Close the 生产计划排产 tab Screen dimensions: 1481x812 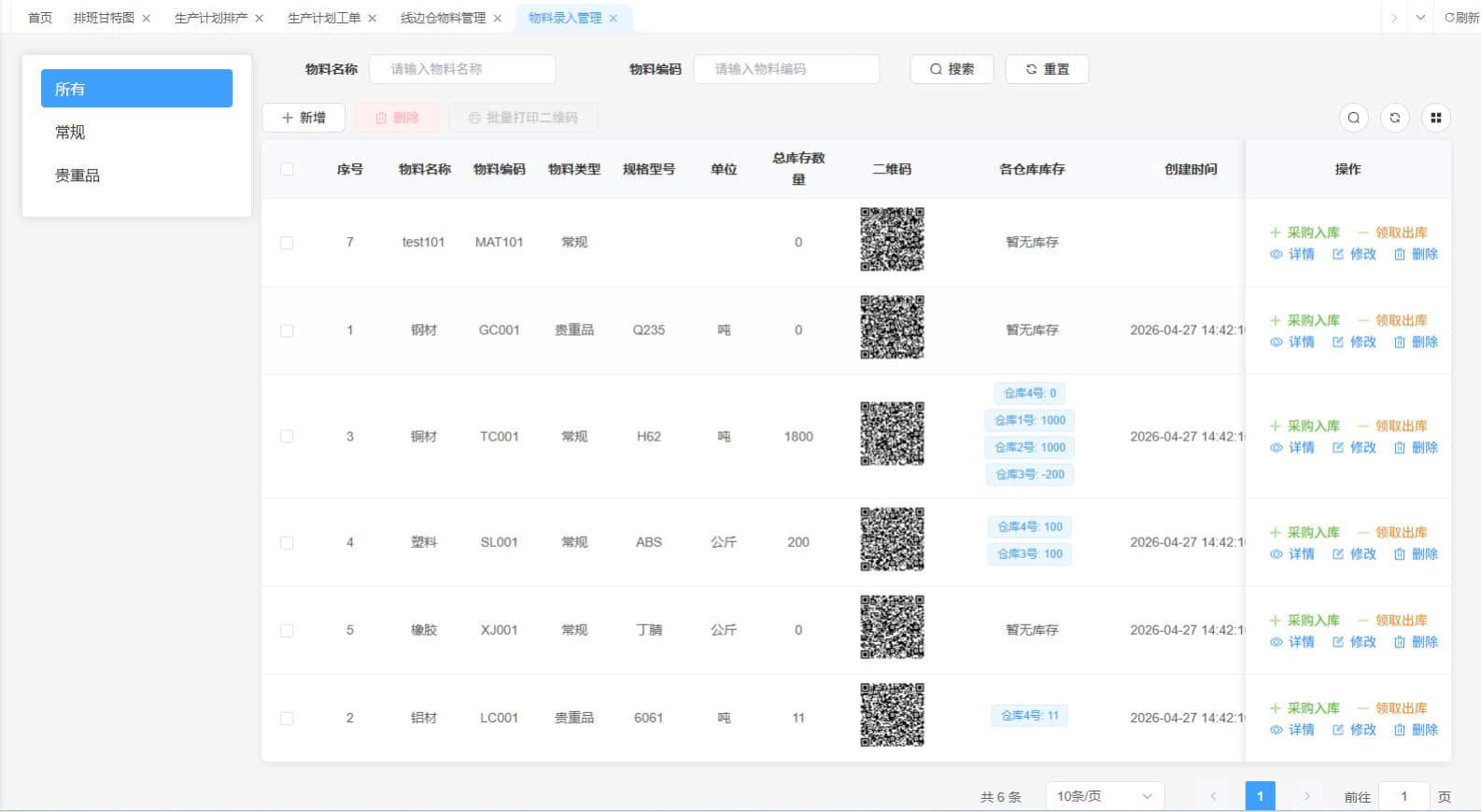pos(259,19)
